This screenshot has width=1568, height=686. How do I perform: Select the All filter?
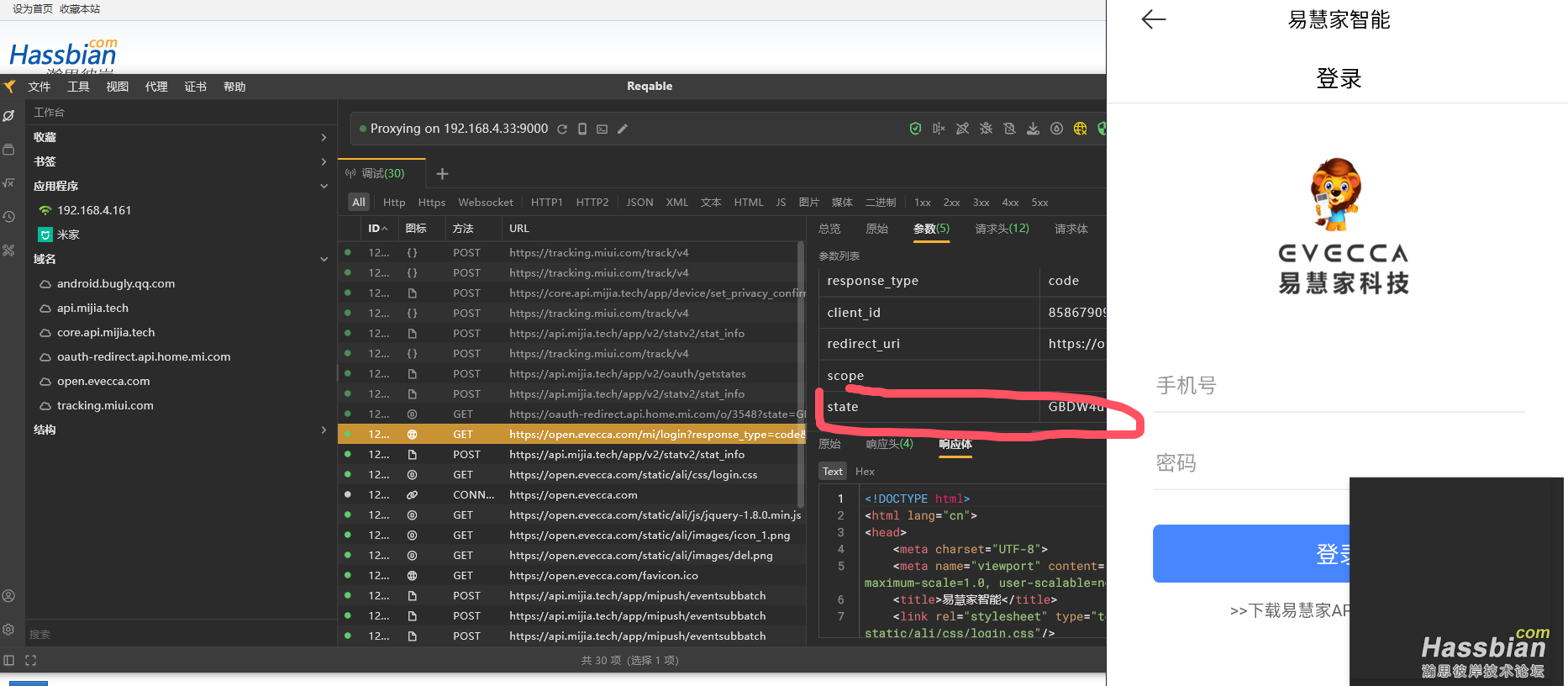click(359, 203)
